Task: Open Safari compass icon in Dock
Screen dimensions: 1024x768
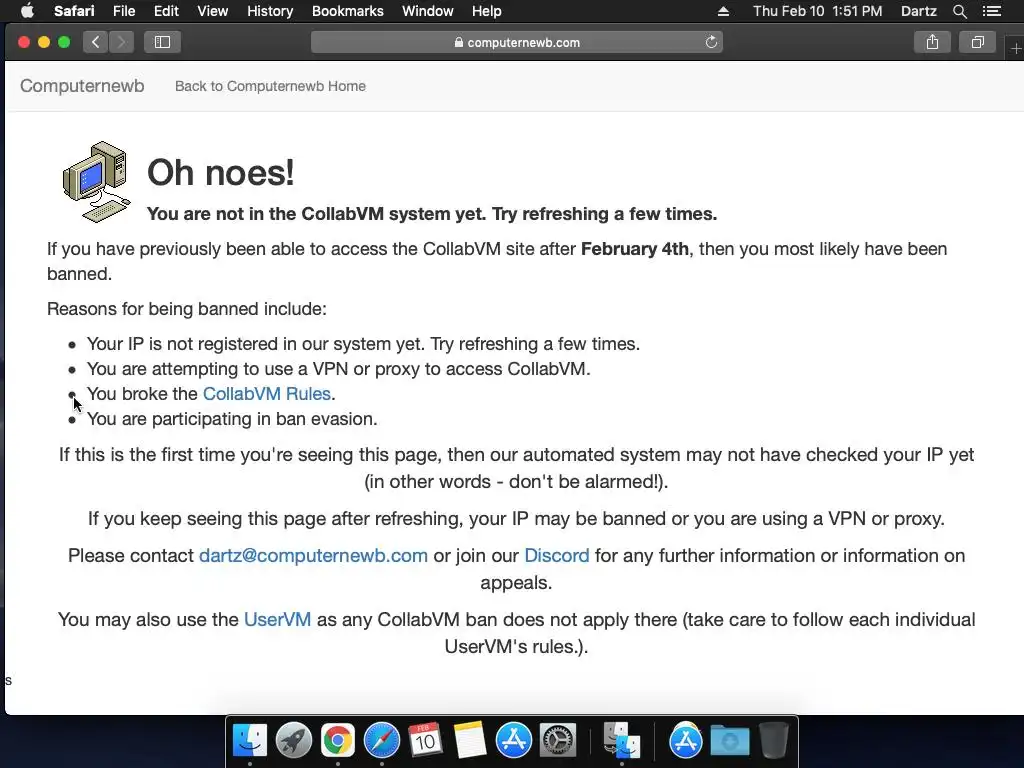Action: coord(381,740)
